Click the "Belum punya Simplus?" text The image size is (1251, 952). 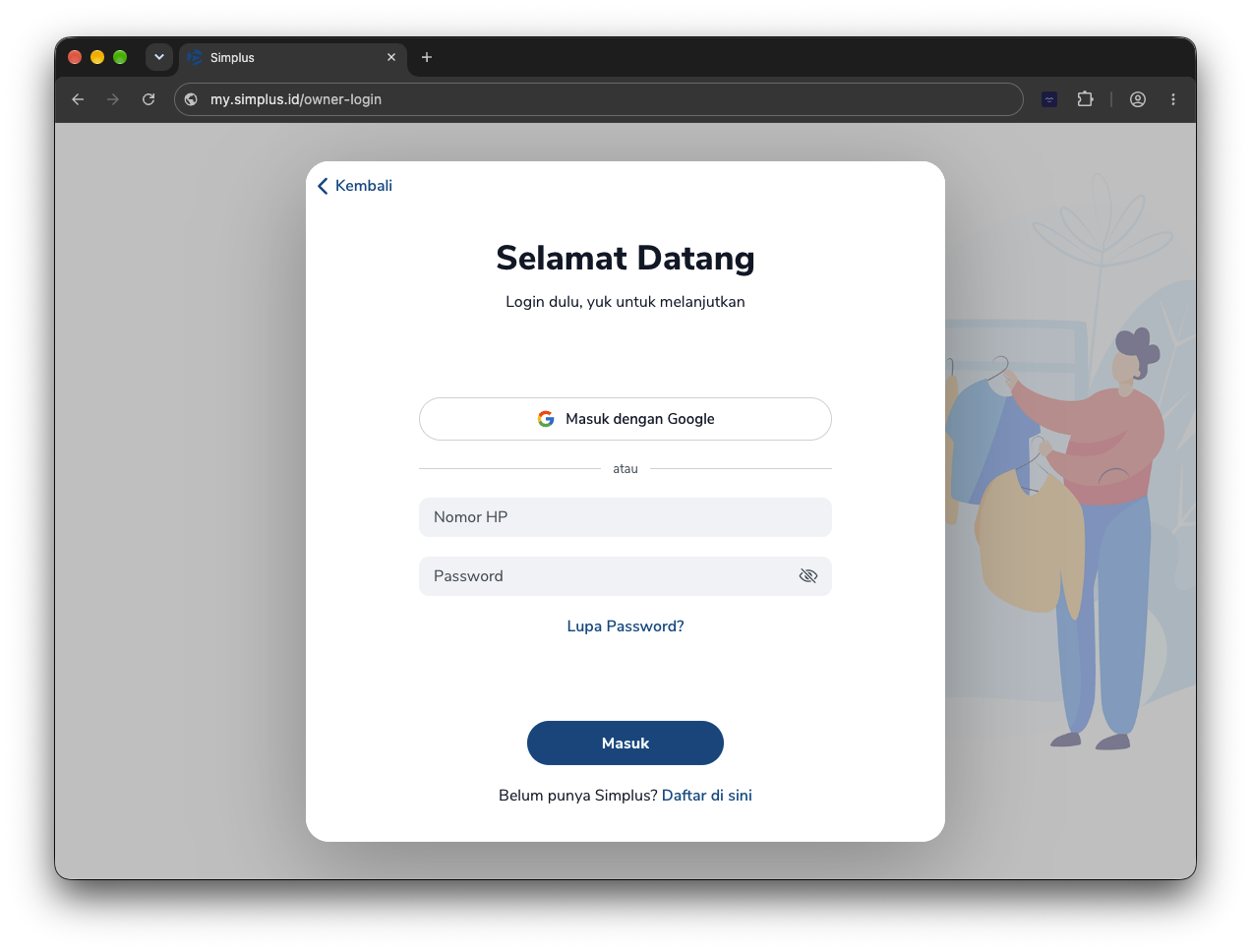click(578, 796)
